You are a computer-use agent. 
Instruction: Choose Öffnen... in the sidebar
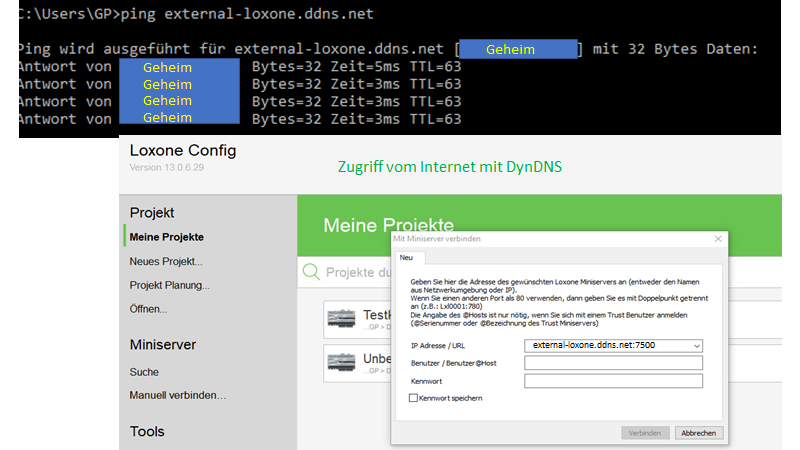[148, 309]
